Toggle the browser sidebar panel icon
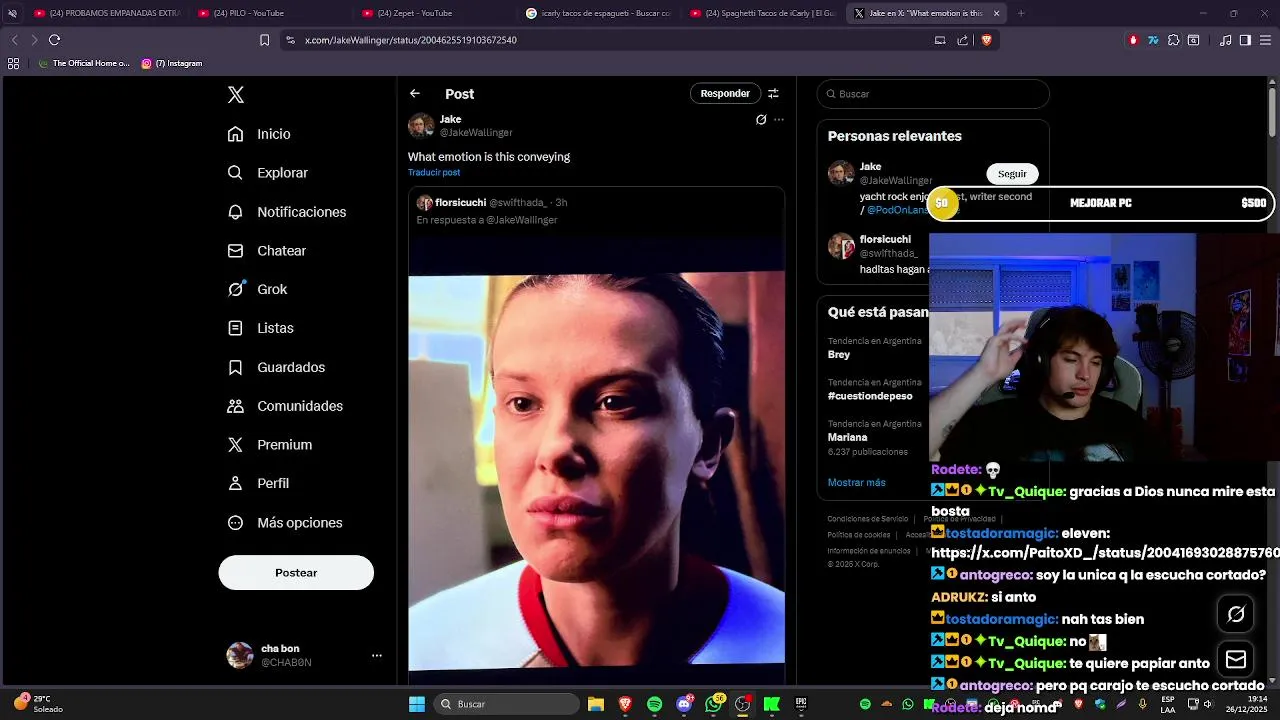The height and width of the screenshot is (720, 1280). click(1245, 40)
